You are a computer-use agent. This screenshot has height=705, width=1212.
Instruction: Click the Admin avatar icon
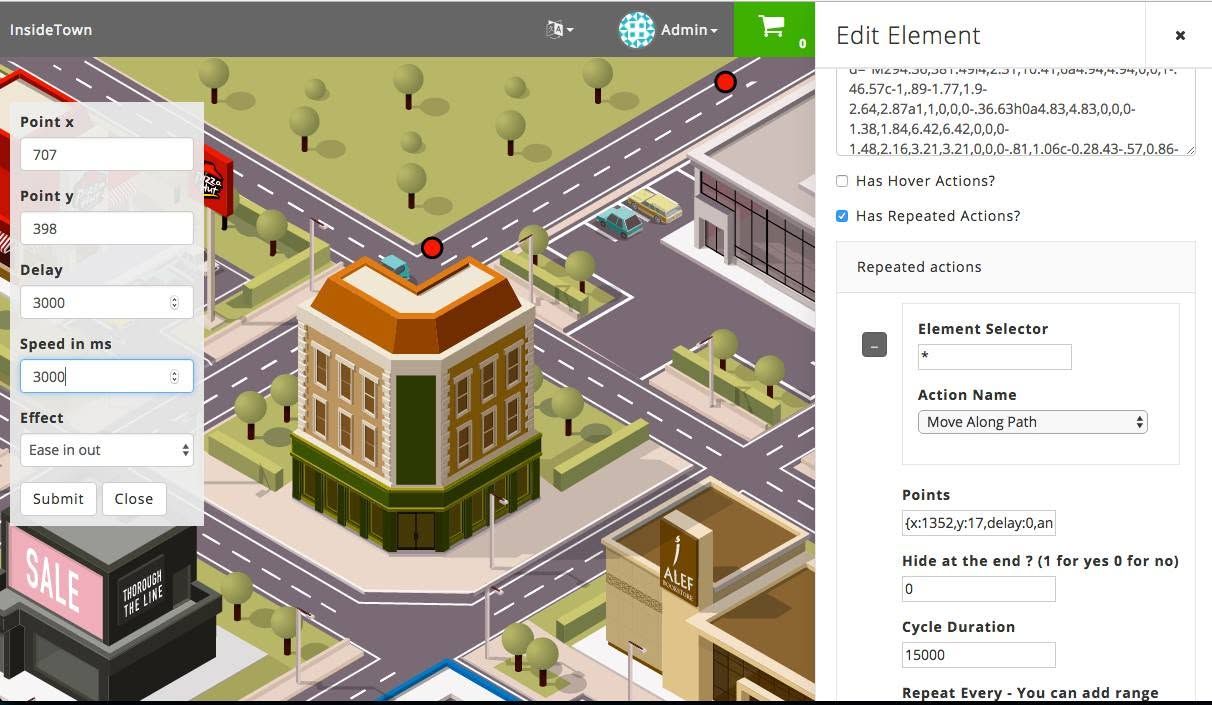637,30
